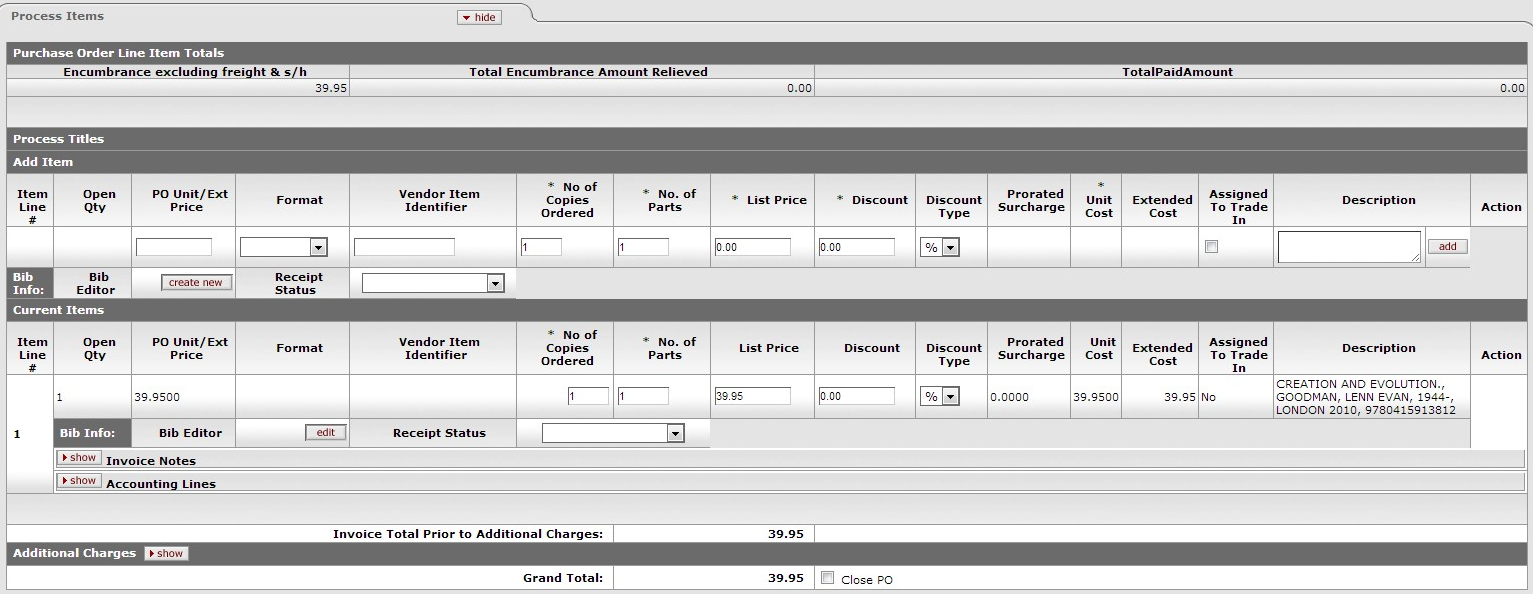Click create new Bib Editor button
The width and height of the screenshot is (1533, 594).
point(196,283)
